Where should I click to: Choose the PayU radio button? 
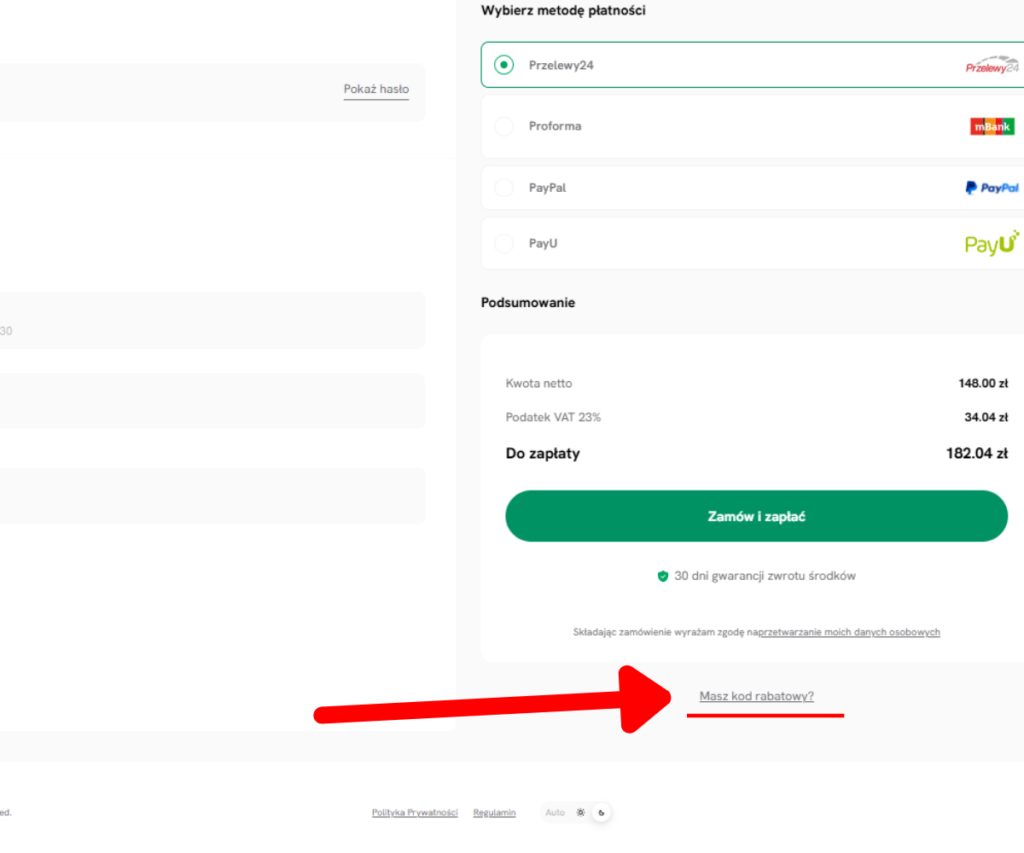point(504,244)
